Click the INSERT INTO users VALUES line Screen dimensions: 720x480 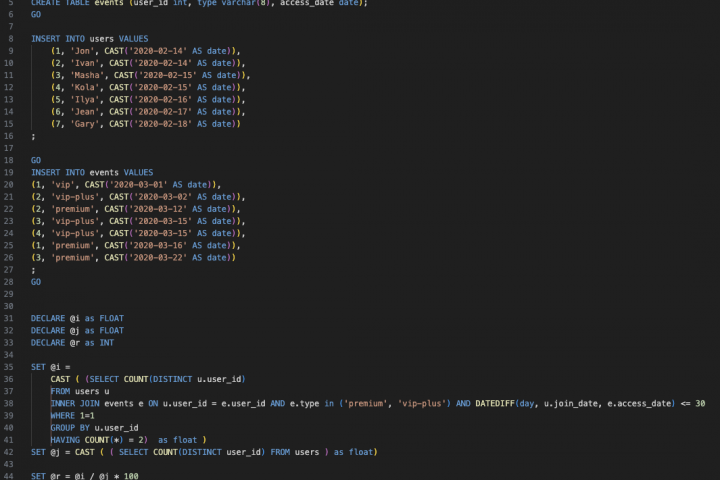point(90,39)
